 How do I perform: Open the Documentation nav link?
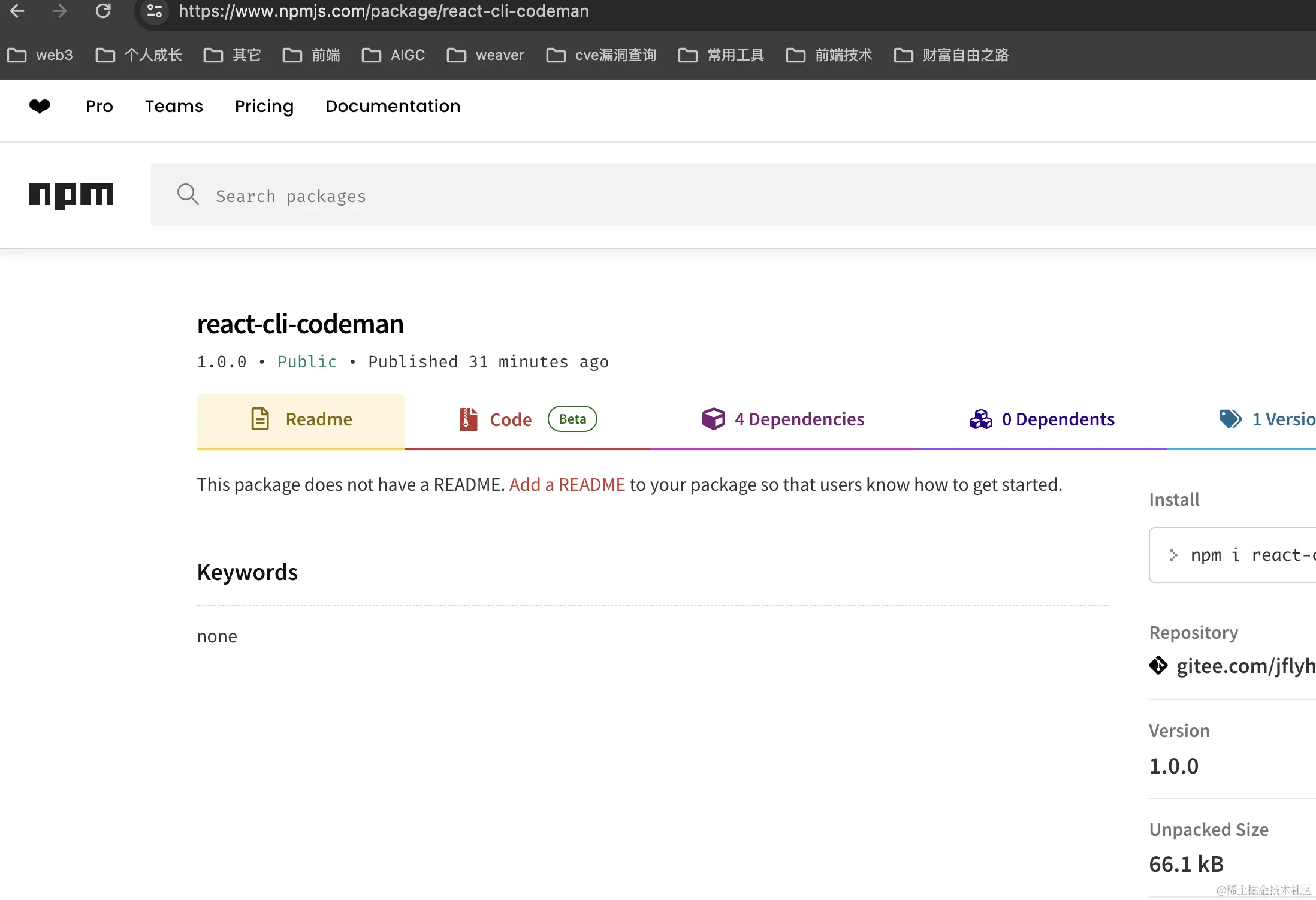tap(393, 106)
